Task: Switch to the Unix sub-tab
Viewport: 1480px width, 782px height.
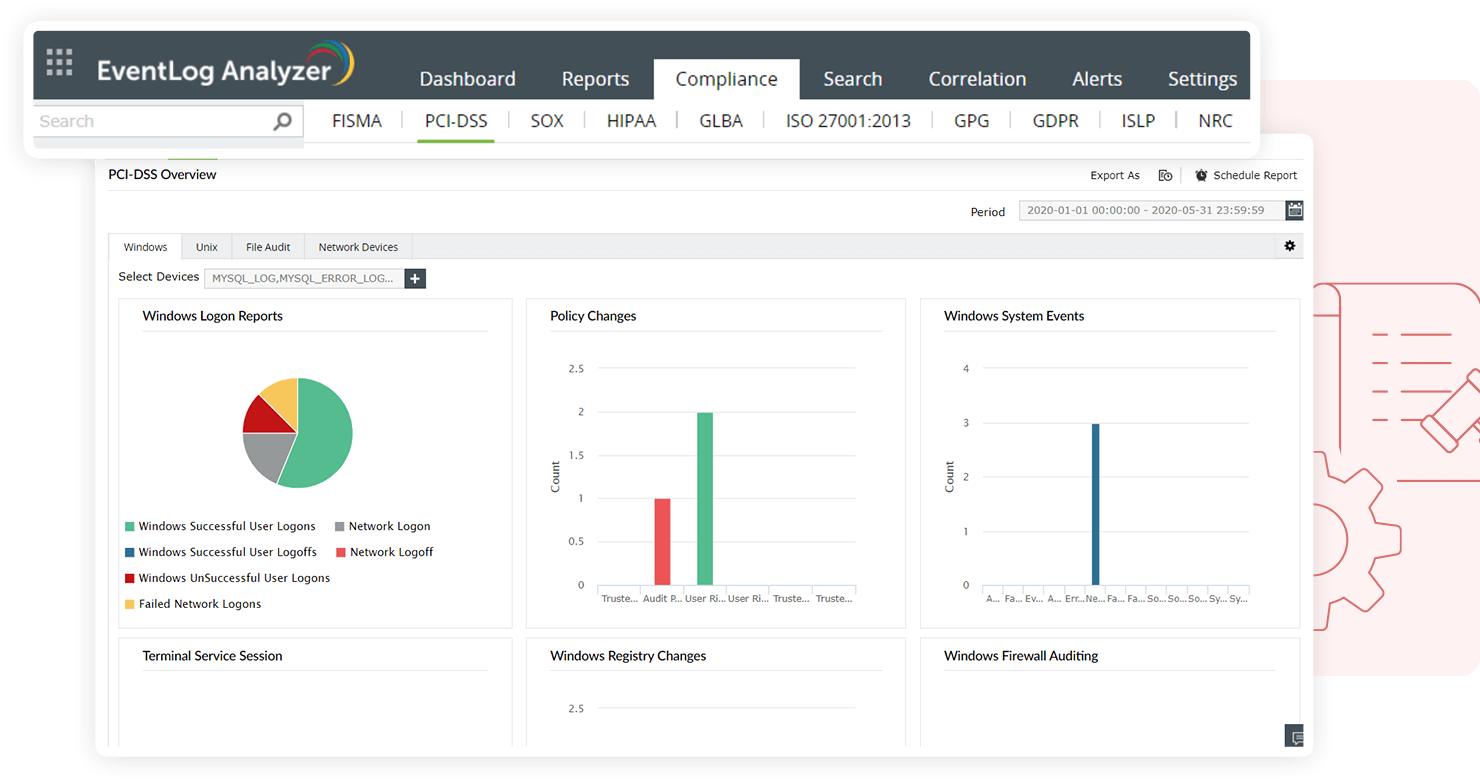Action: [207, 247]
